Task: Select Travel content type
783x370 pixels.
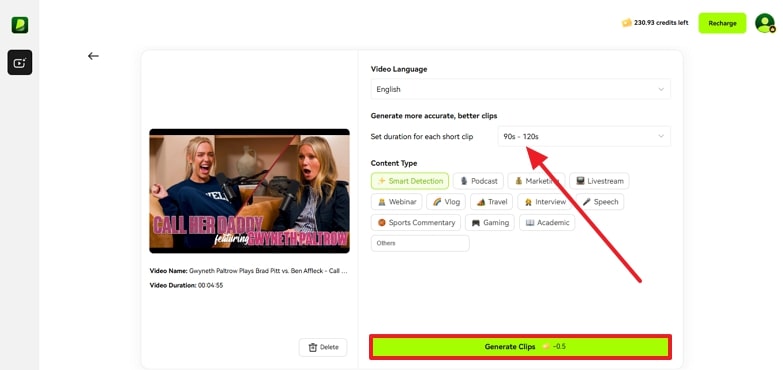Action: pyautogui.click(x=491, y=202)
